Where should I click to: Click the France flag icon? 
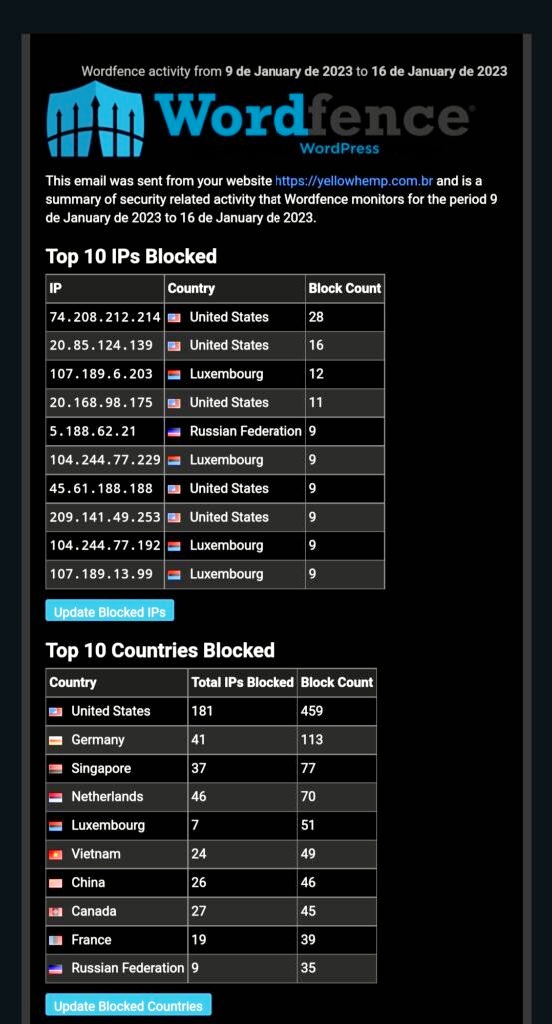pyautogui.click(x=56, y=940)
